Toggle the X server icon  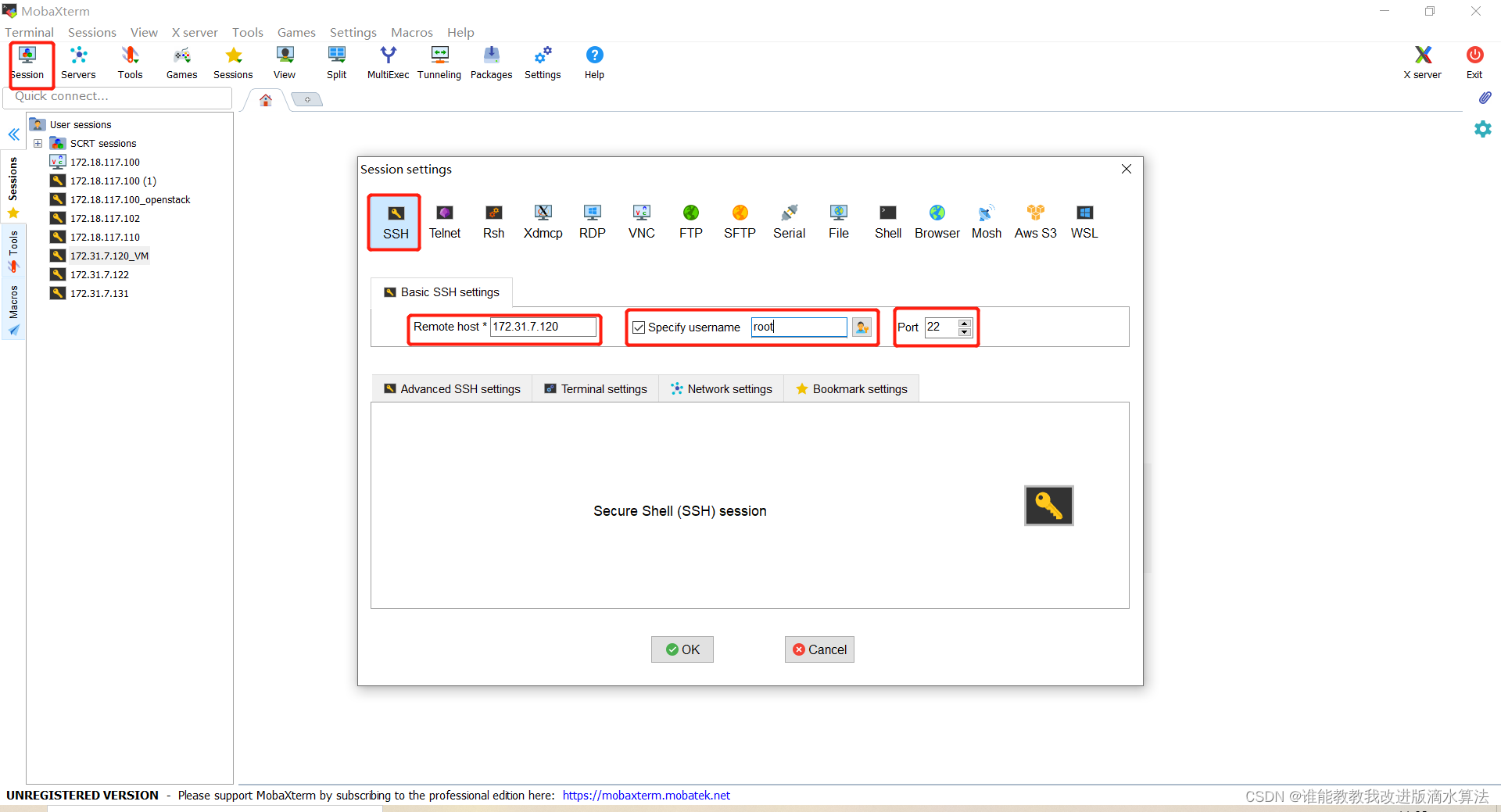(1423, 63)
